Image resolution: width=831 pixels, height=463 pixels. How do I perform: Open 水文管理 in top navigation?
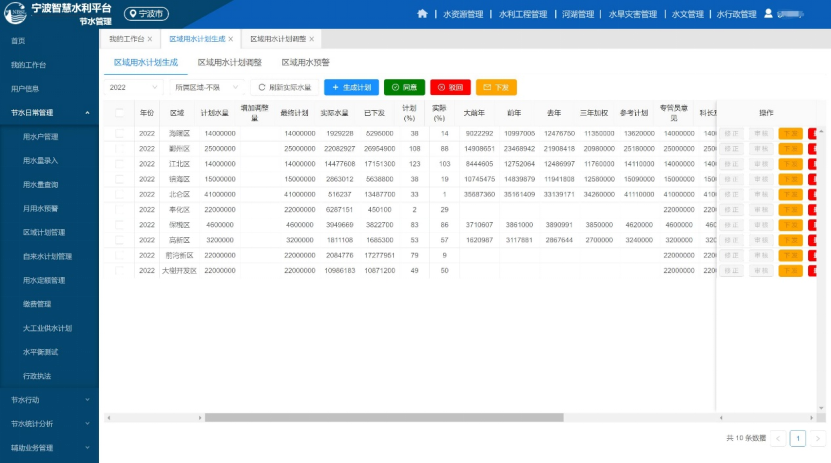(x=687, y=14)
